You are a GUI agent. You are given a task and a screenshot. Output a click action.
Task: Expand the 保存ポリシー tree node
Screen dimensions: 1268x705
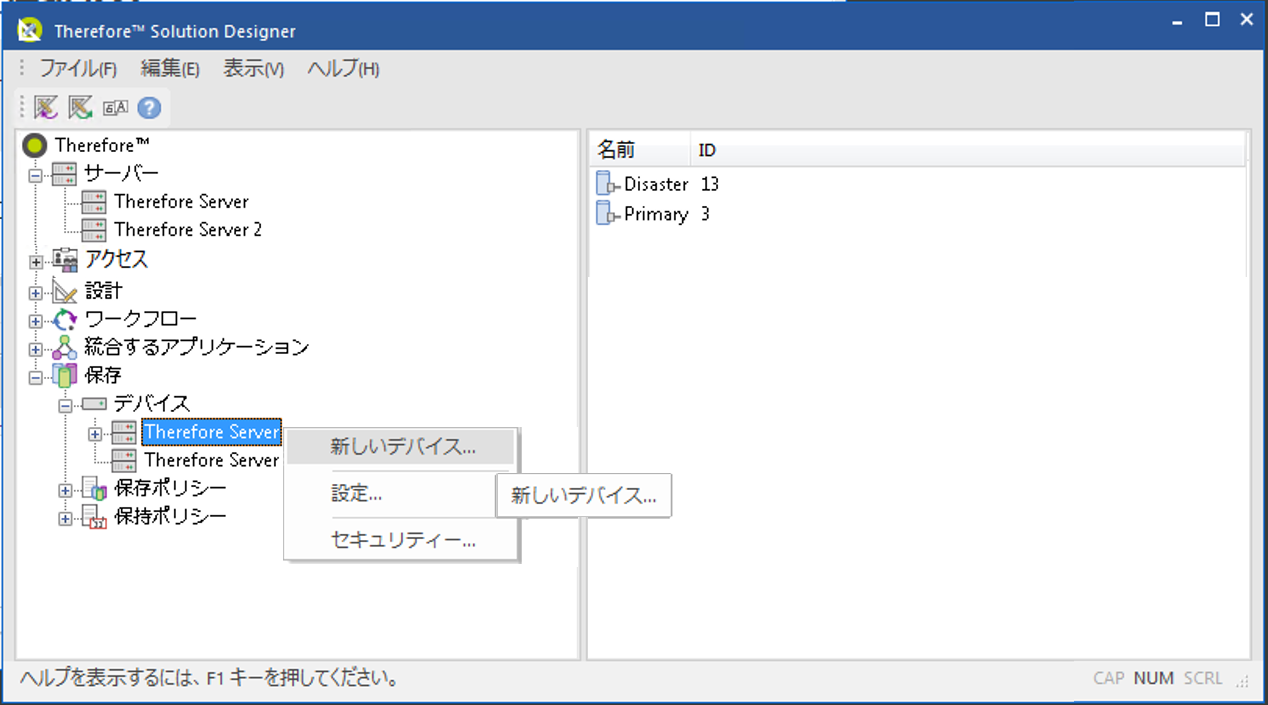tap(66, 491)
